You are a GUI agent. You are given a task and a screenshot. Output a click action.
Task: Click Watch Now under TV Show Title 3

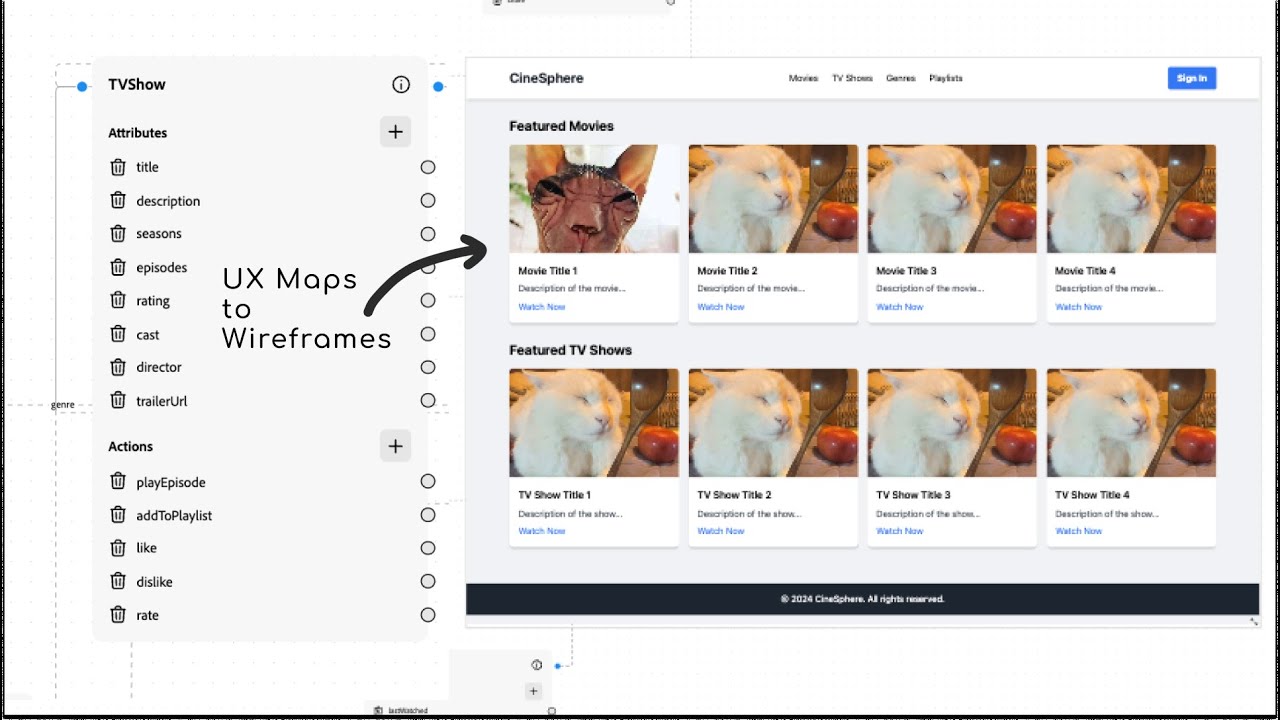click(900, 531)
